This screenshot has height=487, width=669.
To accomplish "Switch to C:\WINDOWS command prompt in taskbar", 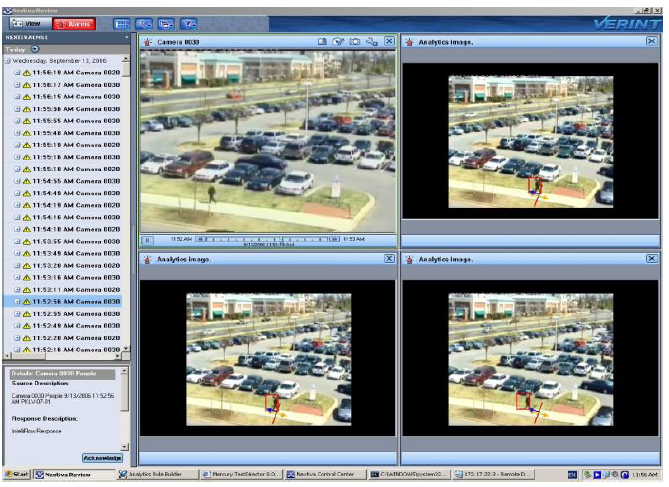I will [409, 474].
